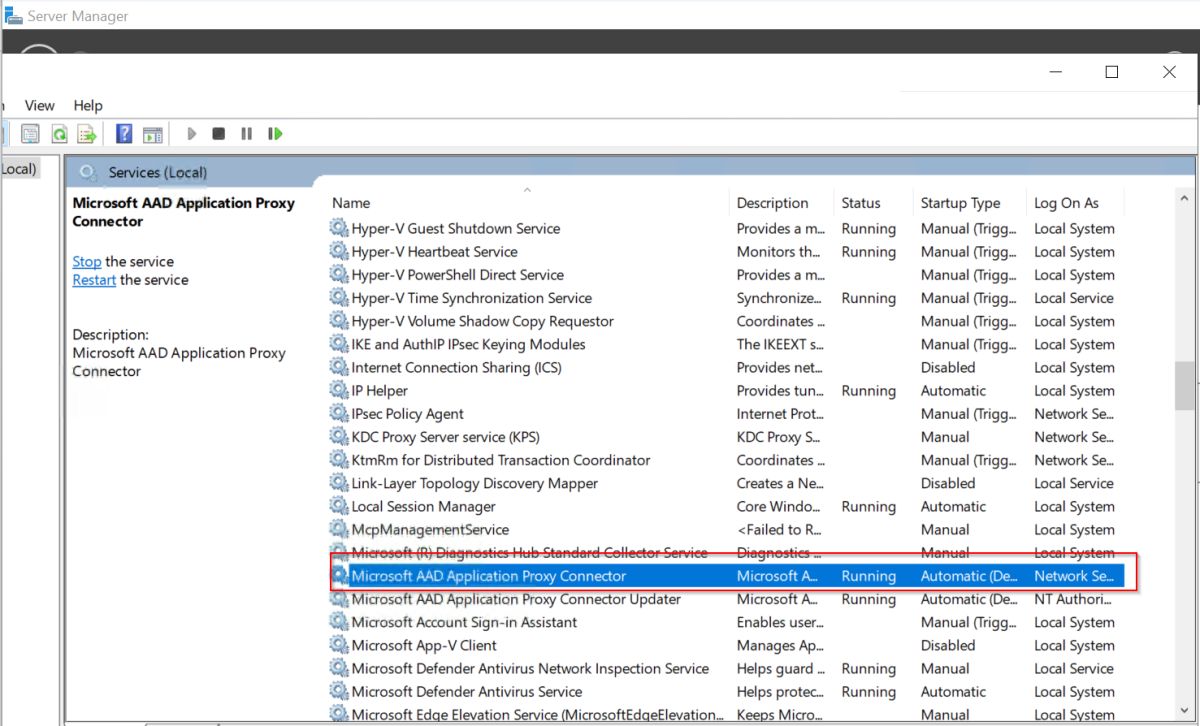Click 'Manages Ap...' description of App-V Client

781,645
